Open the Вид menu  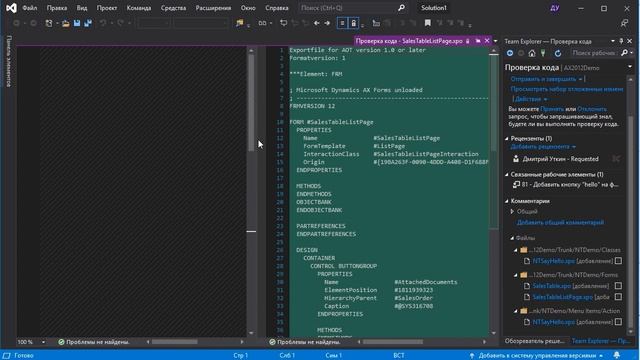[x=82, y=8]
